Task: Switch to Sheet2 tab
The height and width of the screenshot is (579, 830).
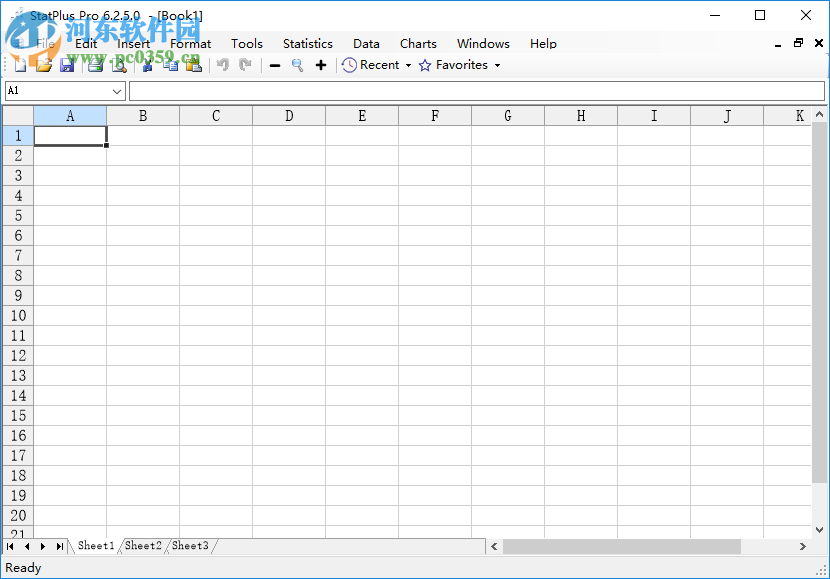Action: (x=142, y=546)
